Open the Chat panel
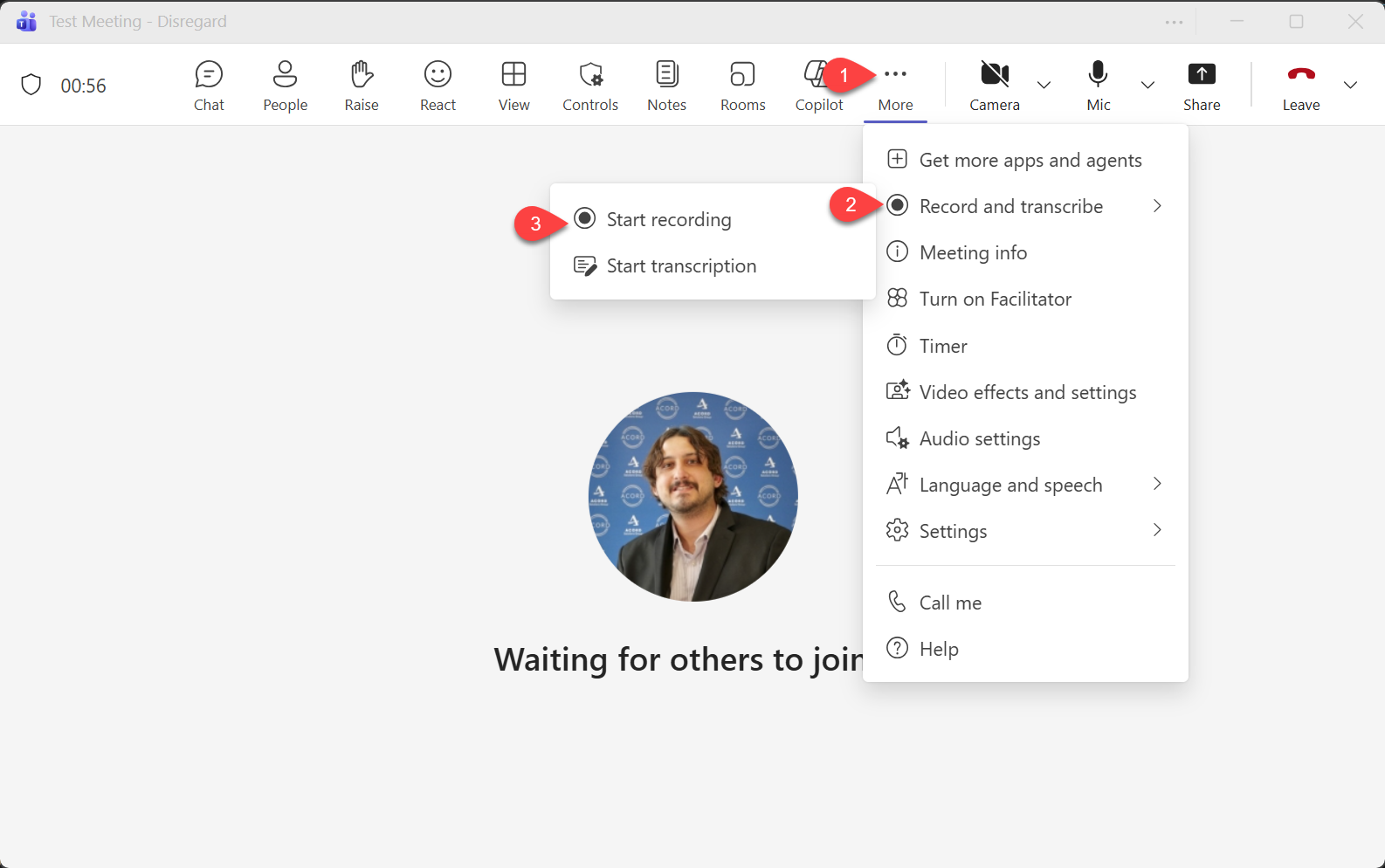Image resolution: width=1385 pixels, height=868 pixels. [209, 86]
